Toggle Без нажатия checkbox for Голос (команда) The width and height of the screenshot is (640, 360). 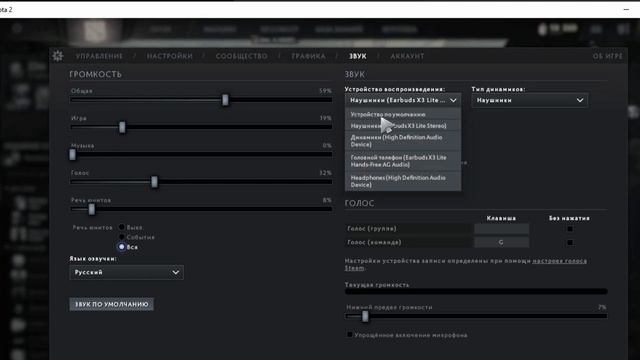[x=570, y=242]
